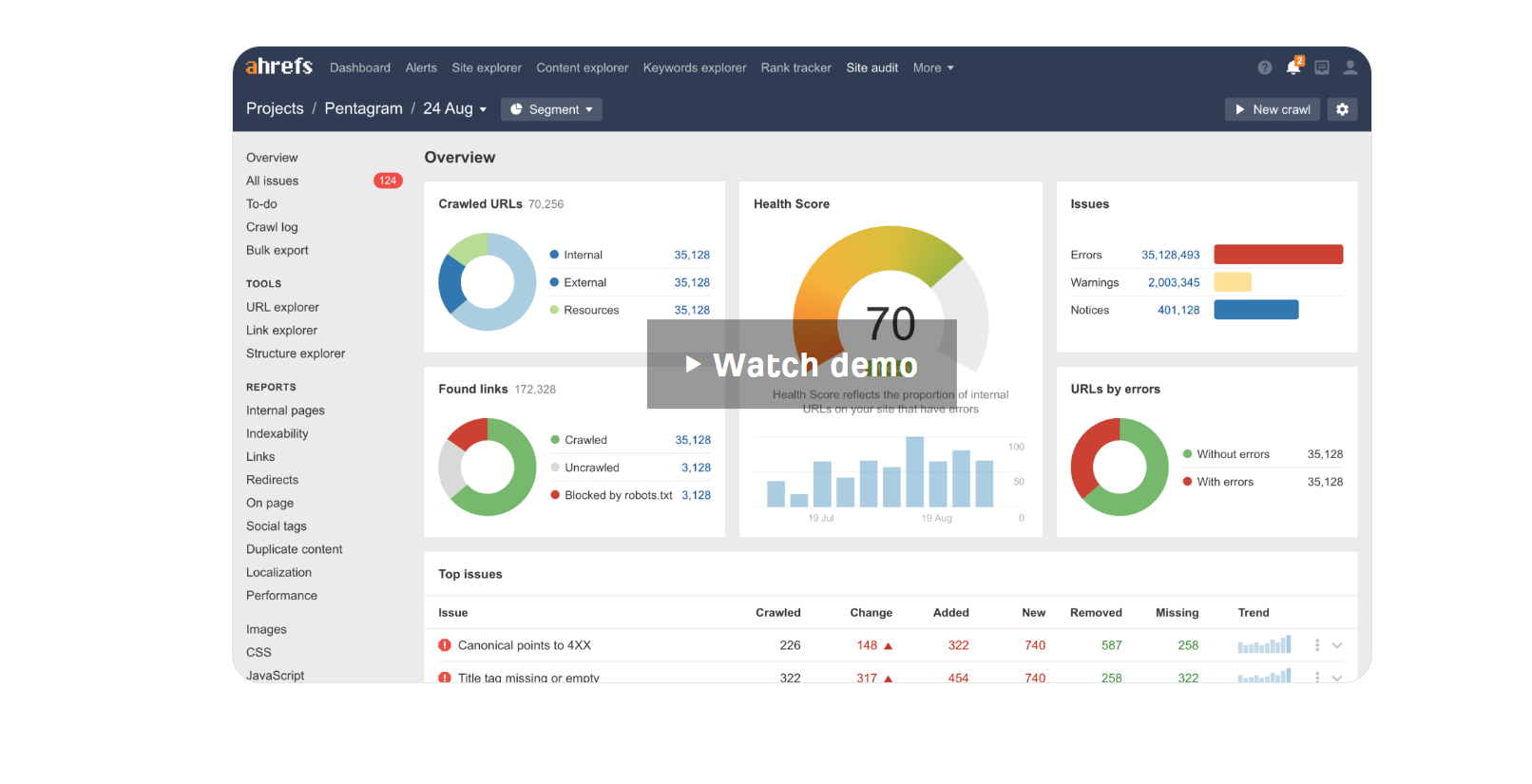1532x784 pixels.
Task: Open Alerts in the top navigation
Action: pyautogui.click(x=421, y=67)
